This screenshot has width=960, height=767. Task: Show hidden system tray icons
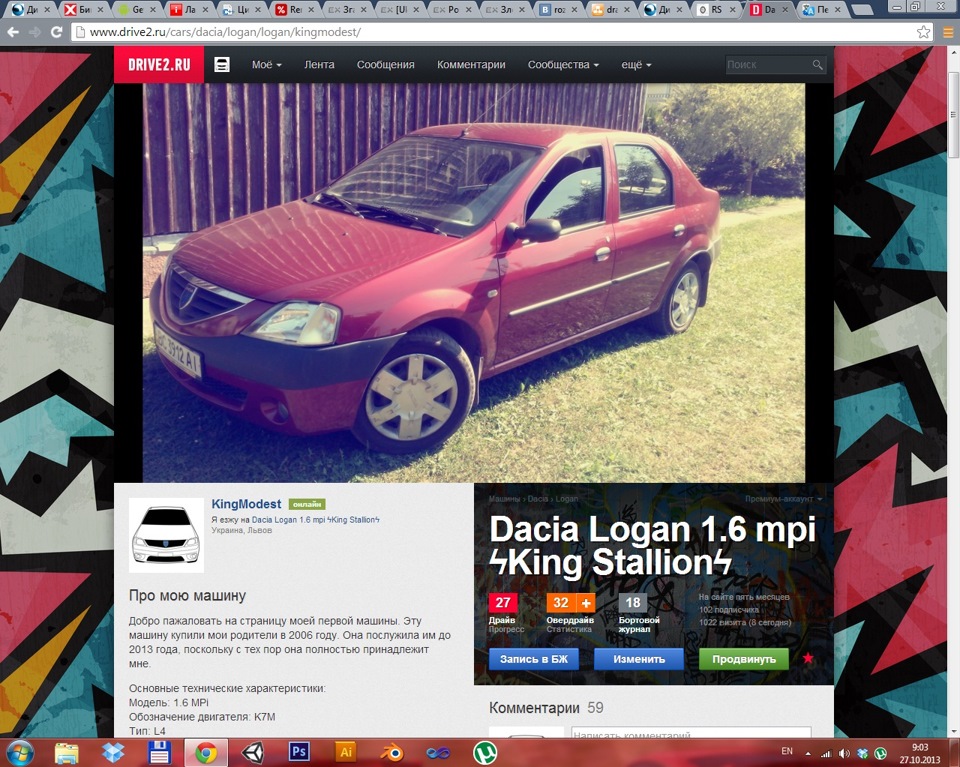[x=808, y=754]
